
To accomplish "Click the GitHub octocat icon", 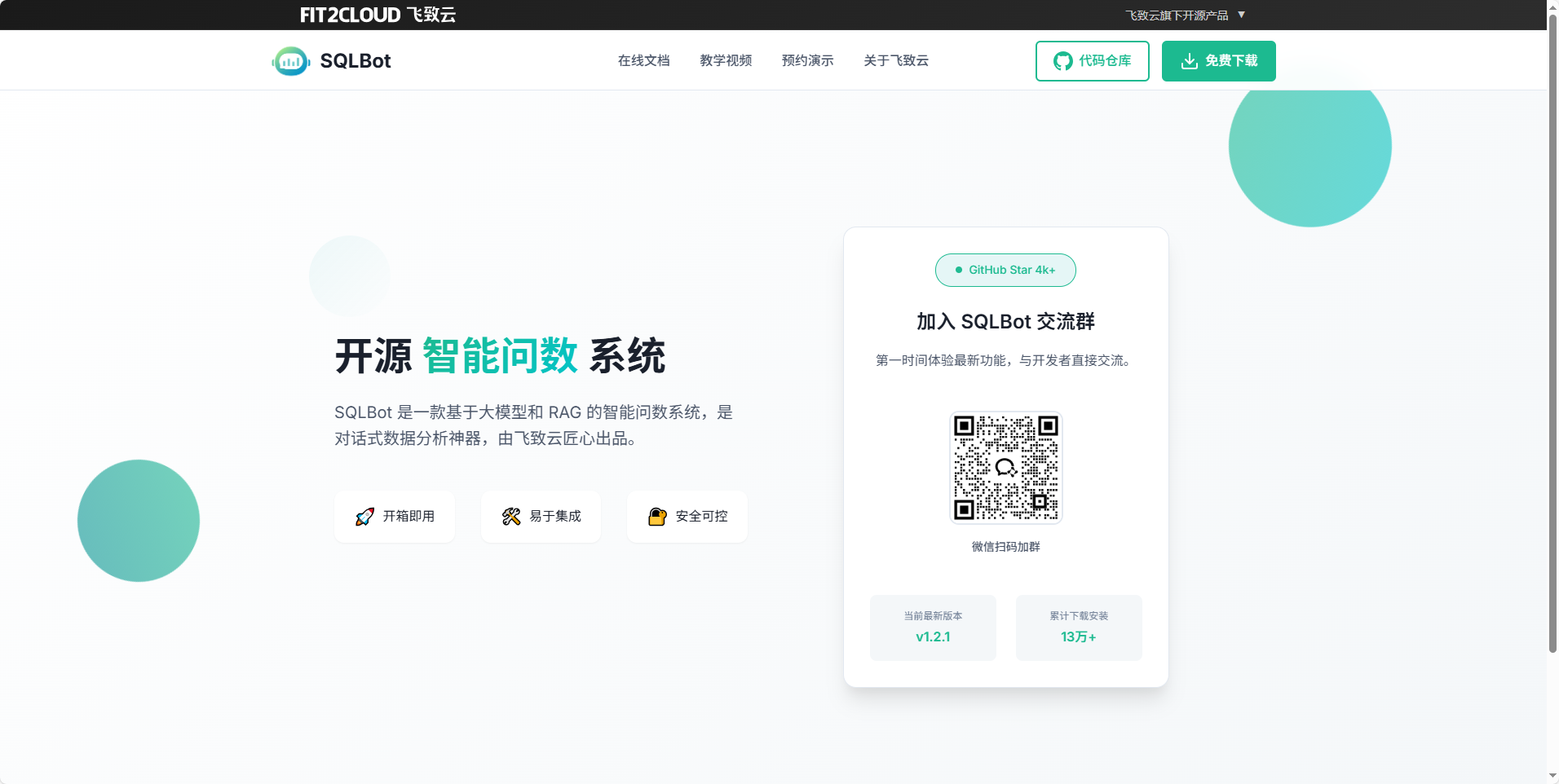I will [1062, 61].
